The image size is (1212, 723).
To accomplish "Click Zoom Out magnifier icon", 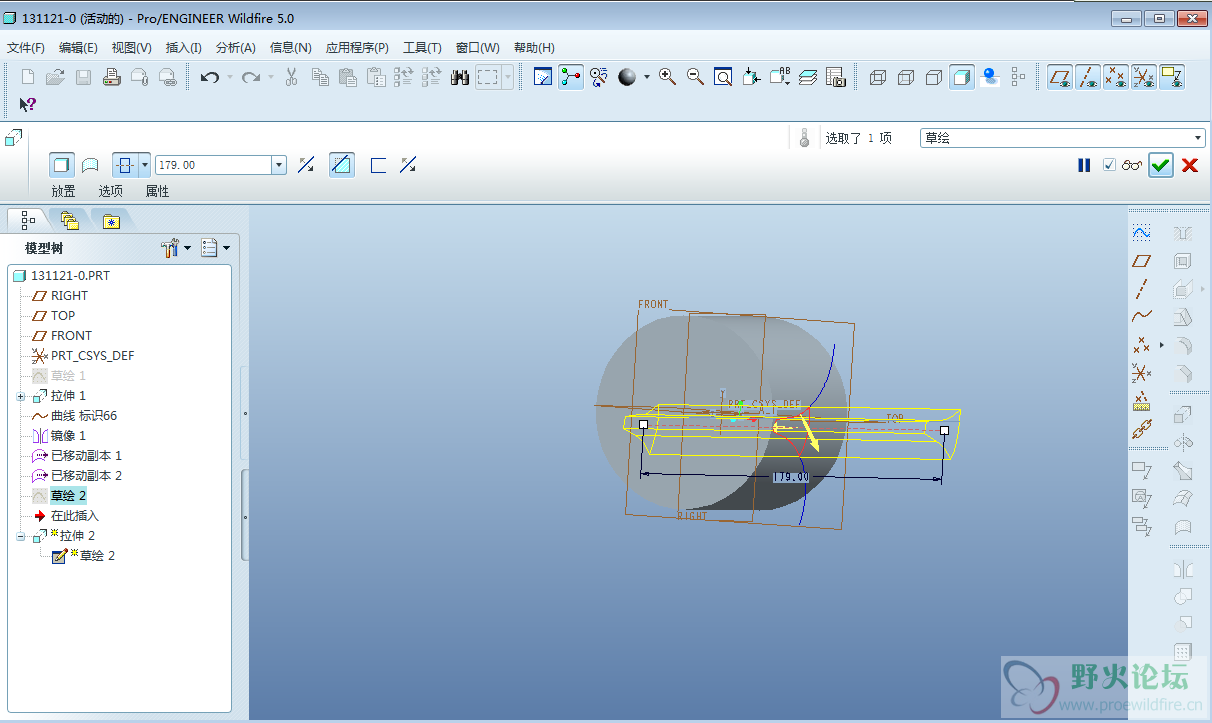I will coord(695,77).
